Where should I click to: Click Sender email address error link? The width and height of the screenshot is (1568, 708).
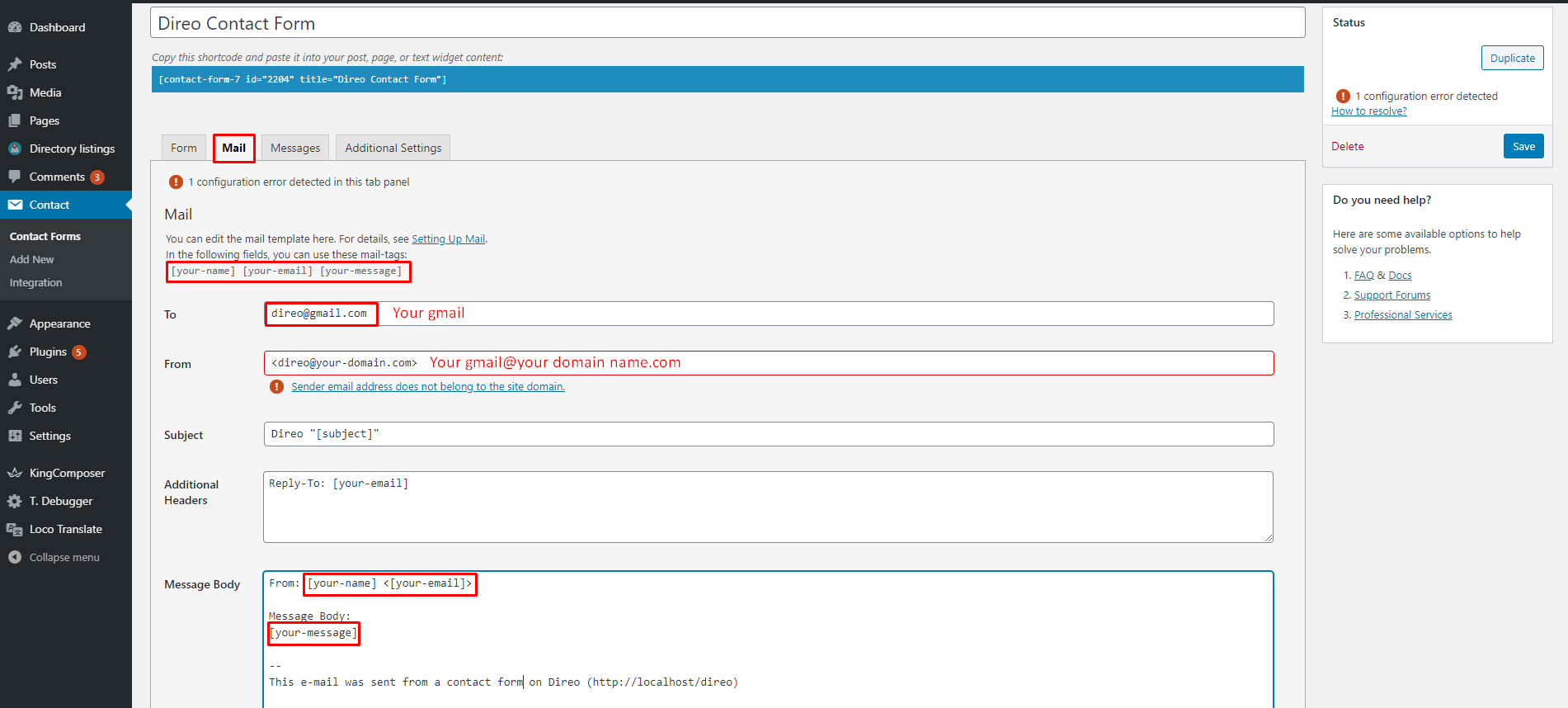point(428,386)
